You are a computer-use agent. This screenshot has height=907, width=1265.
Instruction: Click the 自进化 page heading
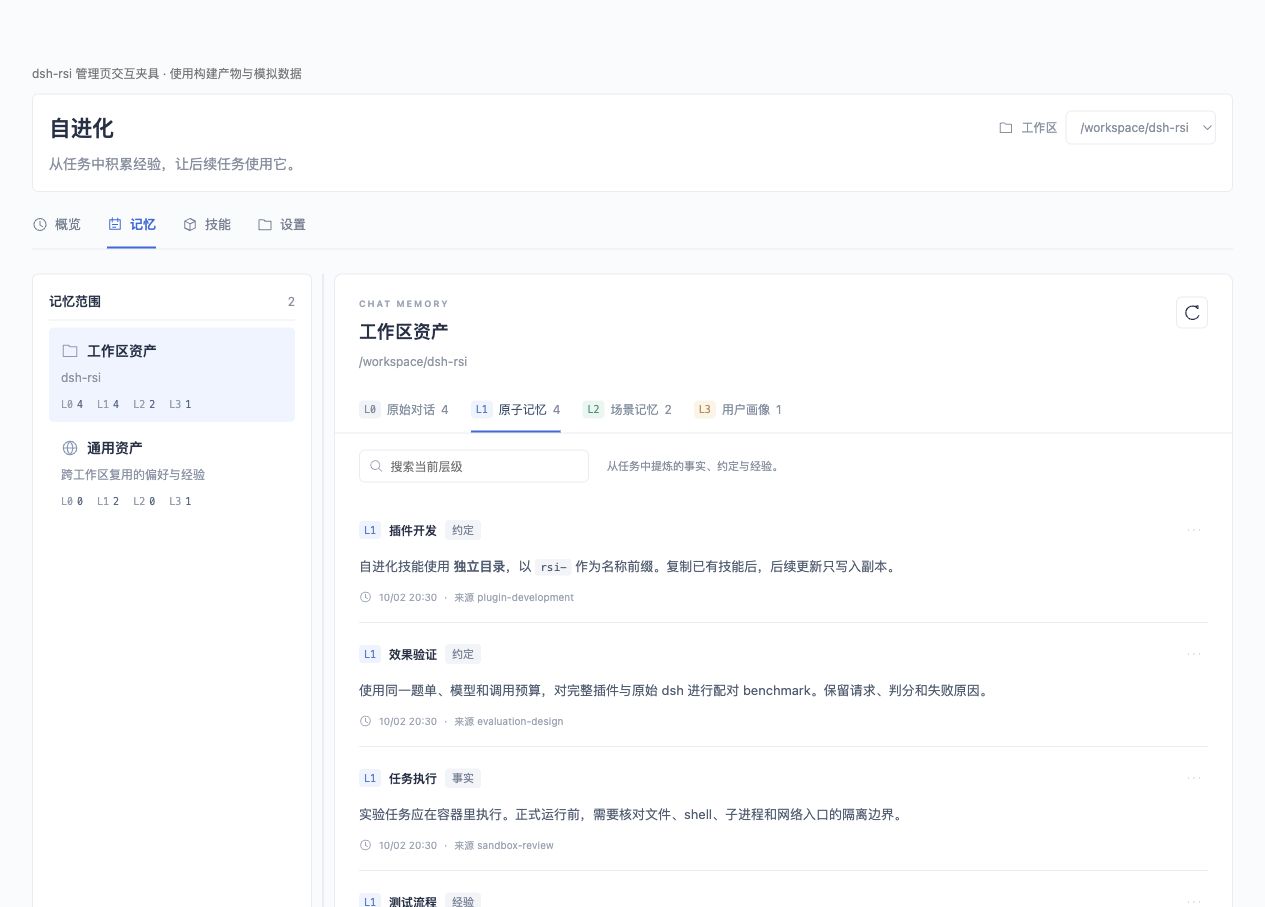coord(81,128)
